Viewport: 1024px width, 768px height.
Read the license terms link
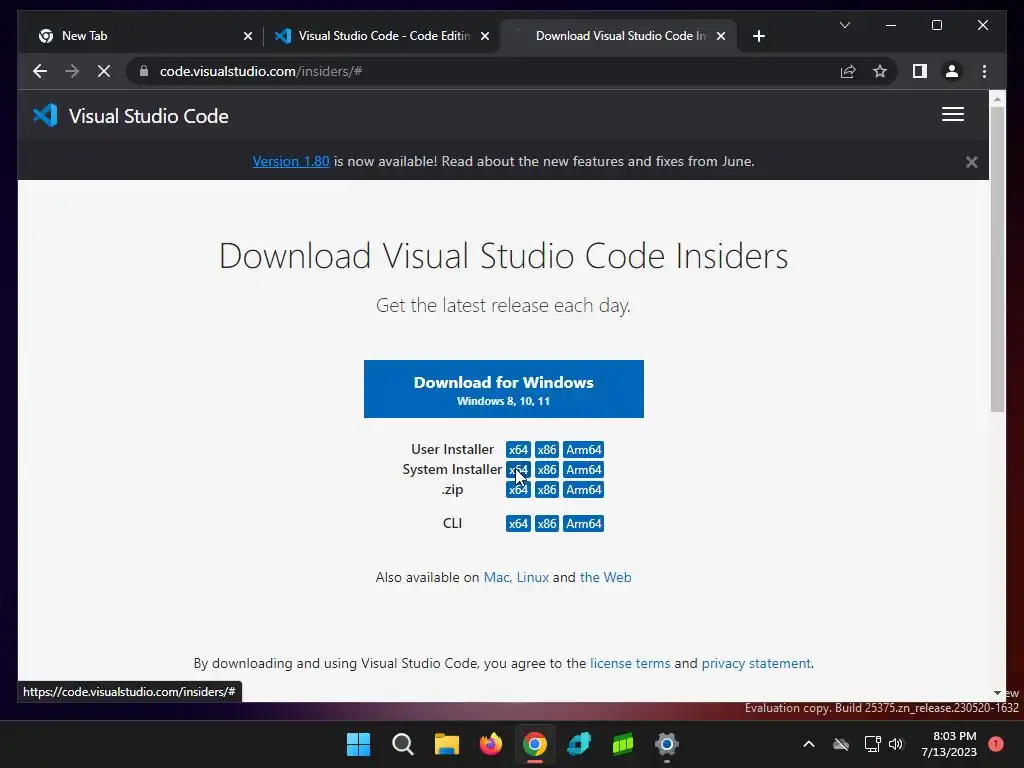pyautogui.click(x=630, y=664)
